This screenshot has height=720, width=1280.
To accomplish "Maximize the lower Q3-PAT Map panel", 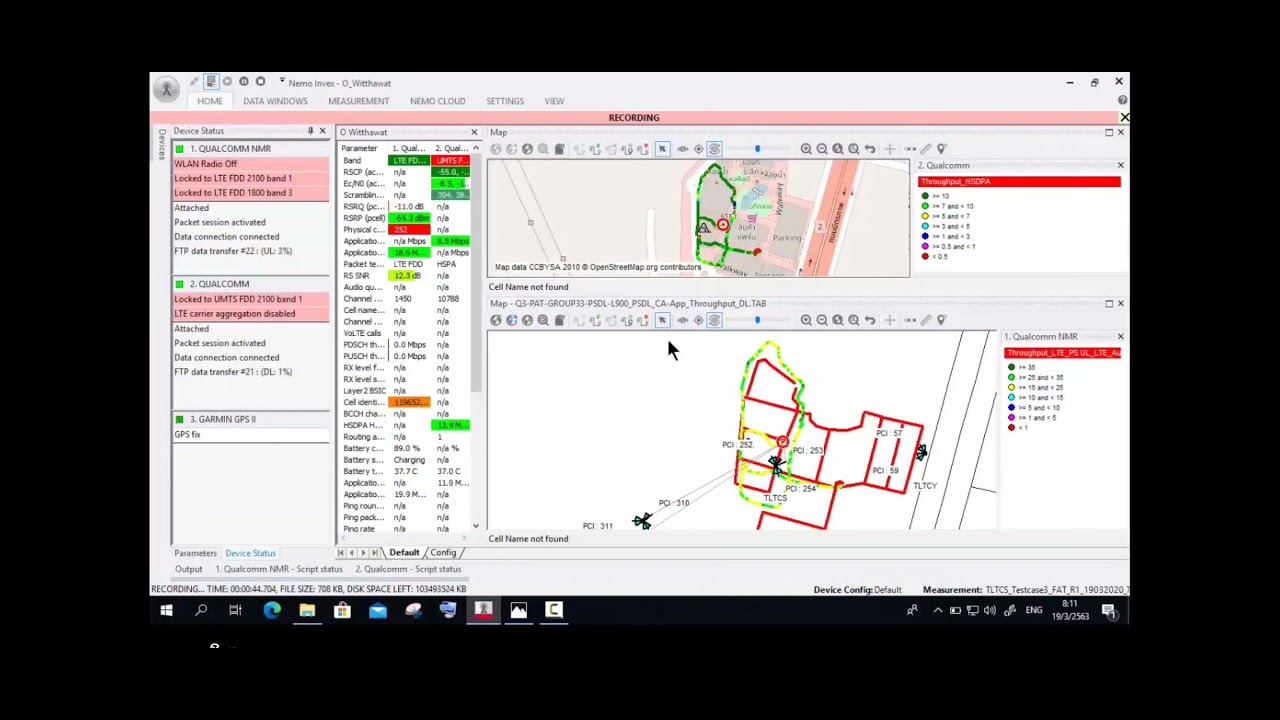I will coord(1108,303).
